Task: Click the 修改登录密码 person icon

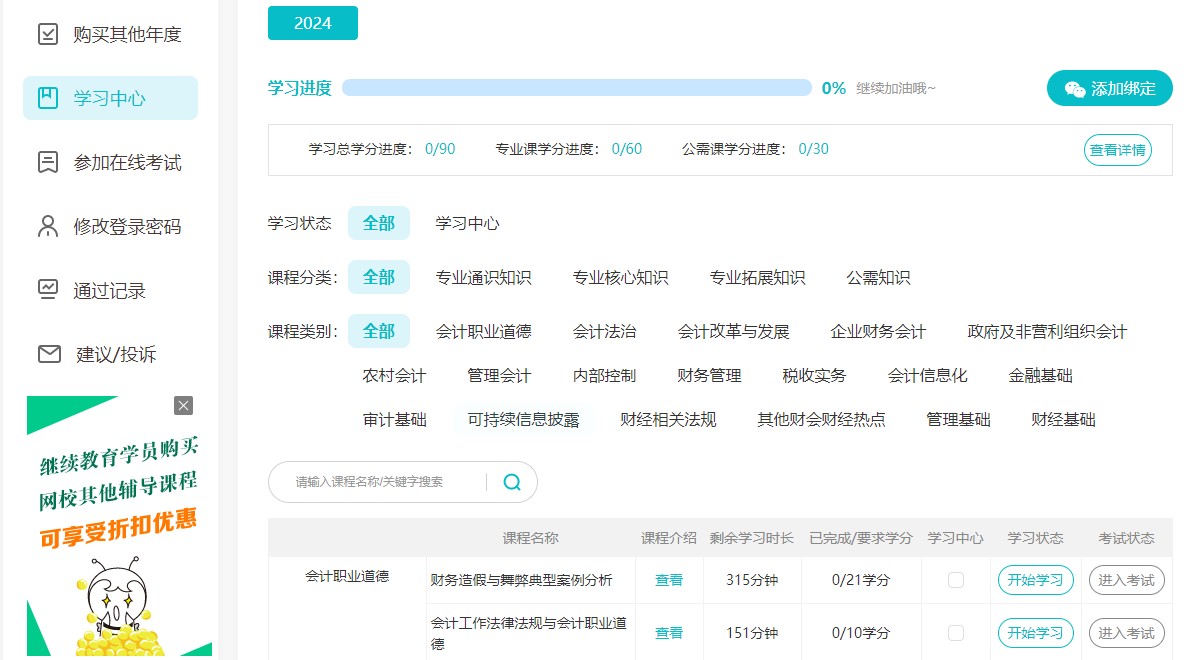Action: (48, 226)
